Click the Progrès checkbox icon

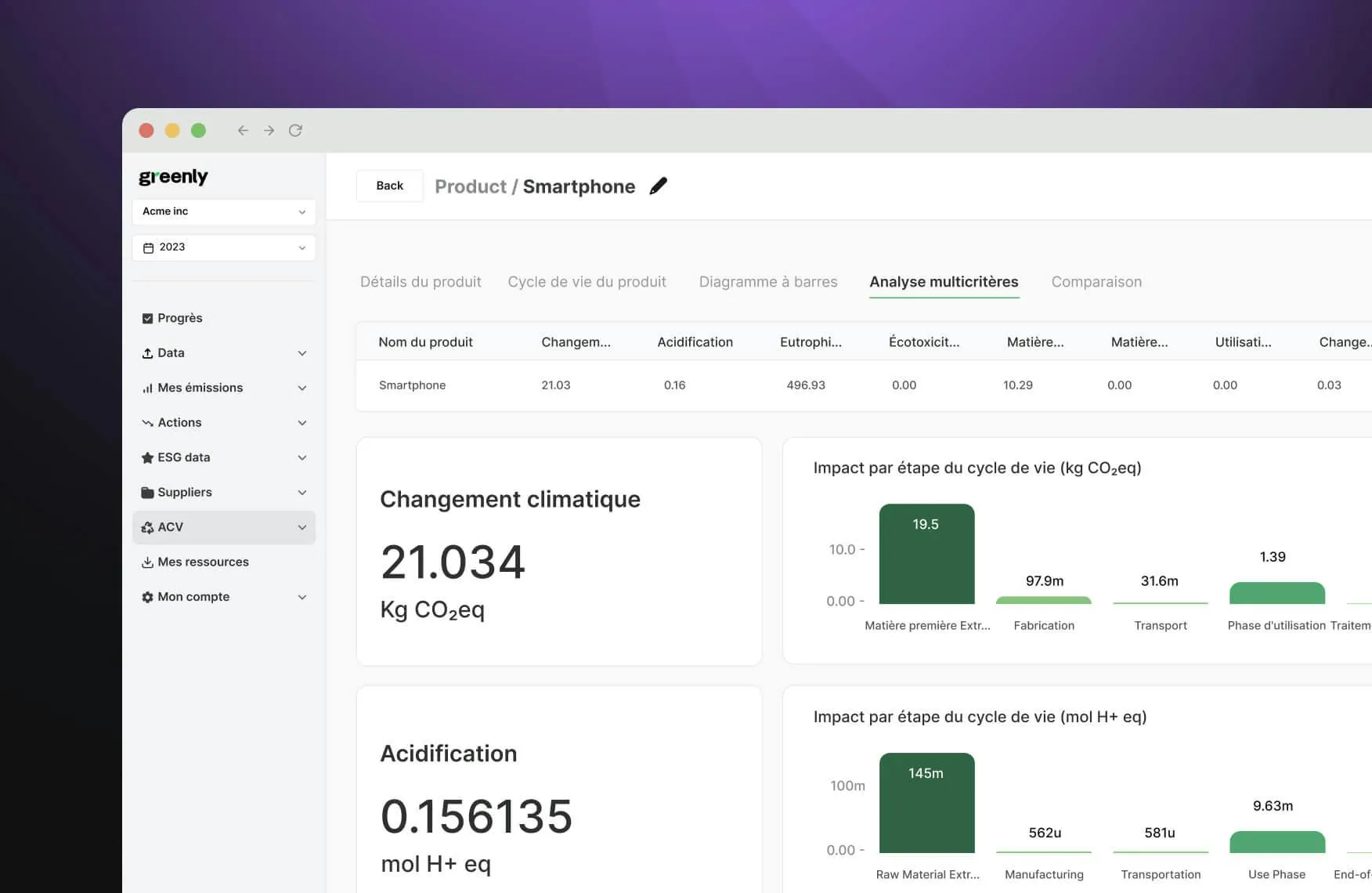147,318
